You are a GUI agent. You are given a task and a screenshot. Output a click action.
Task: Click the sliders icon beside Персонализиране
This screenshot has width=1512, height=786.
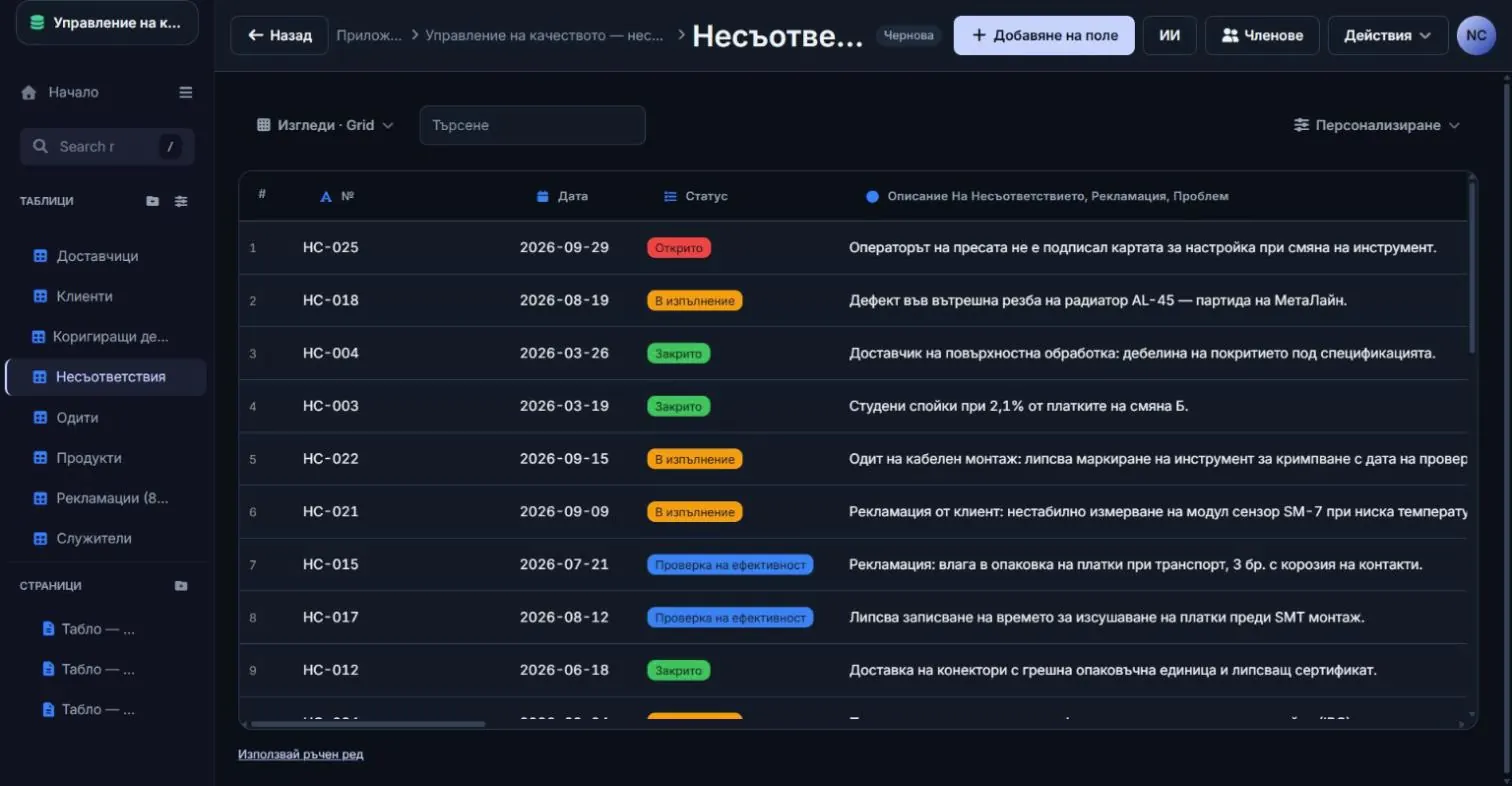tap(1301, 125)
